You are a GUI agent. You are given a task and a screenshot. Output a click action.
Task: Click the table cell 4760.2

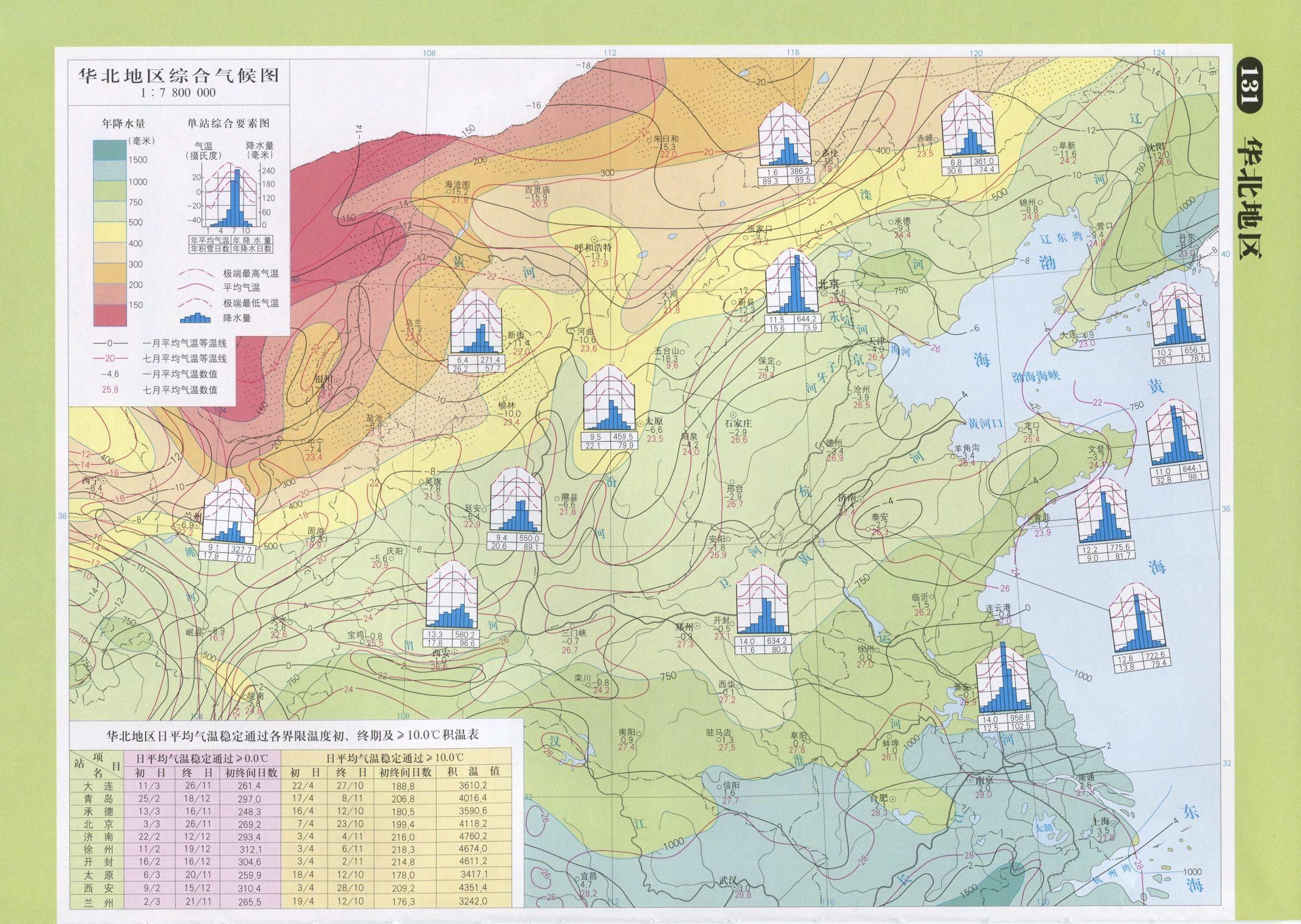(474, 837)
